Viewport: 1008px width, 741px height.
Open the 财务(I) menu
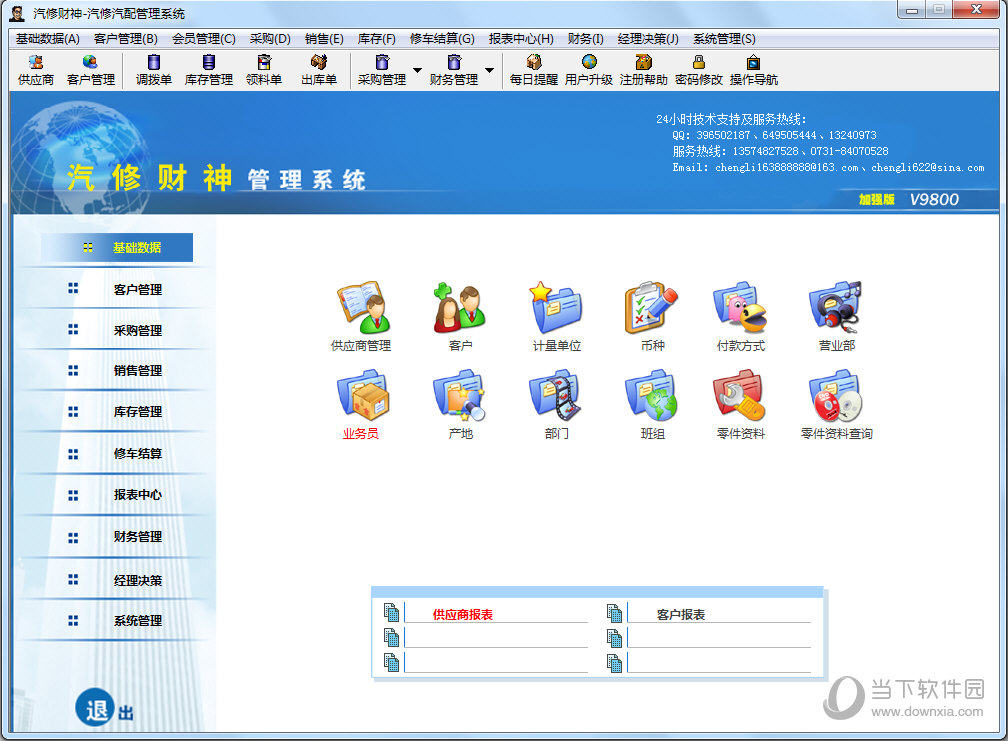585,39
